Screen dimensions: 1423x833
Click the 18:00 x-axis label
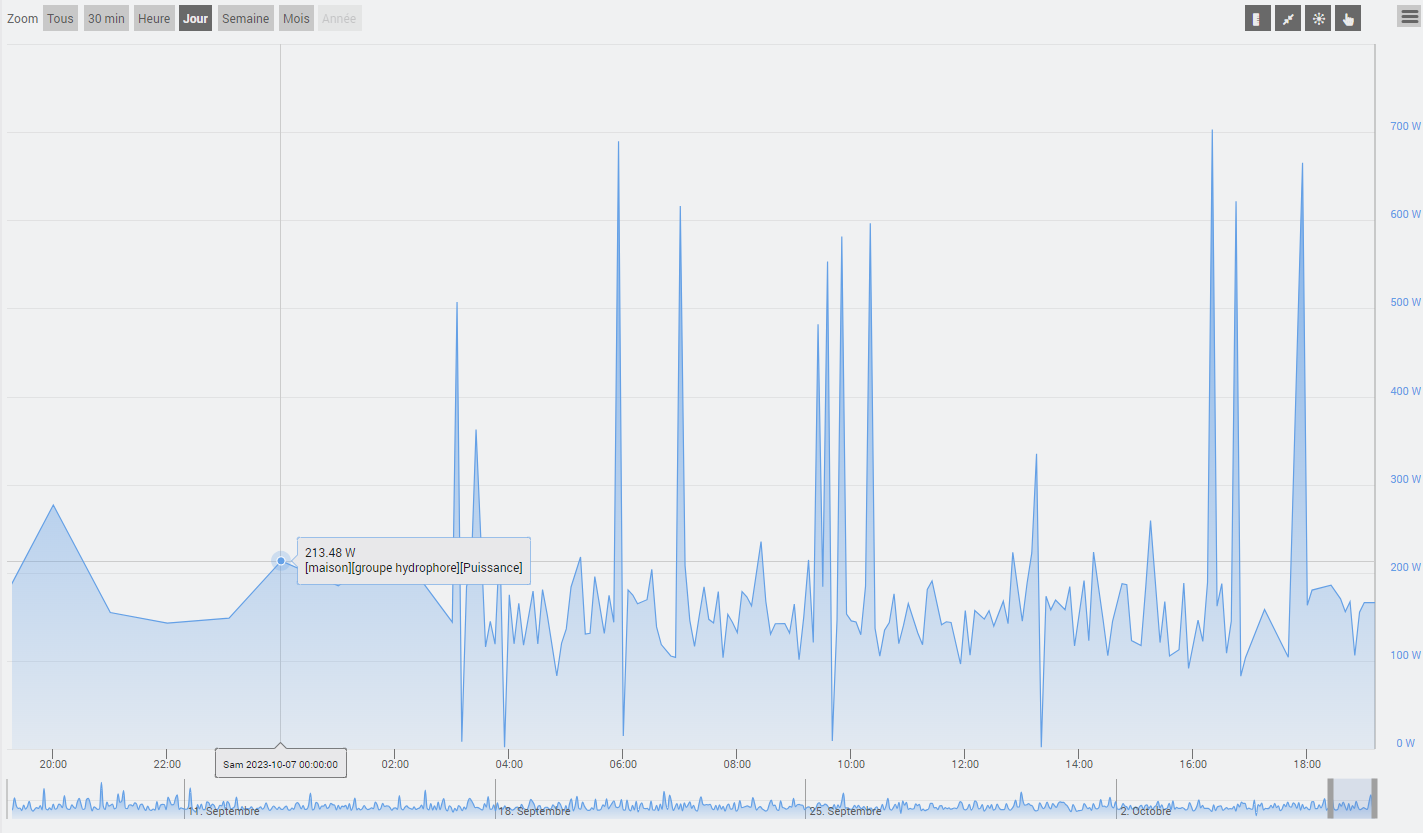(1306, 764)
